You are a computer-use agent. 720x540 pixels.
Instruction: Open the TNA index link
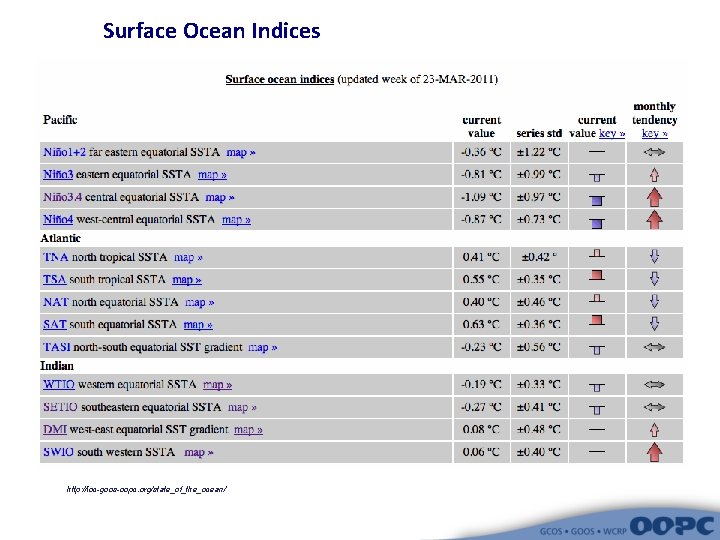pyautogui.click(x=56, y=257)
